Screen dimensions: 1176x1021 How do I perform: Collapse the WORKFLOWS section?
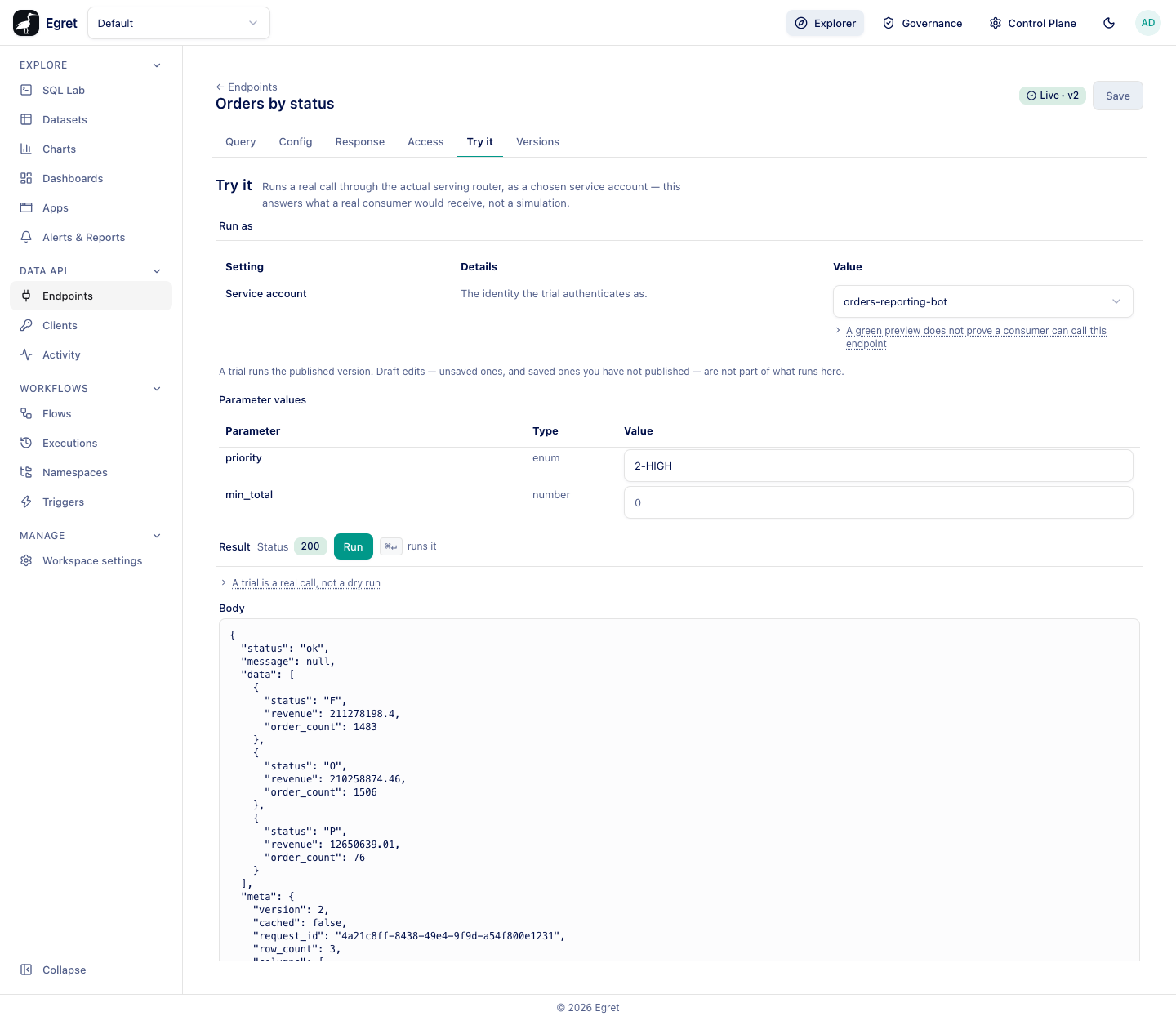pyautogui.click(x=157, y=389)
